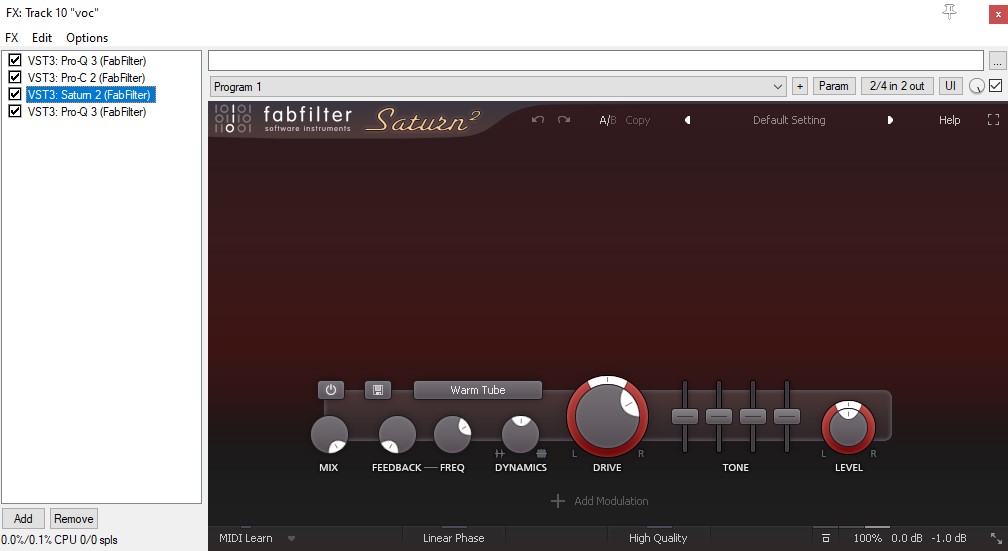Undo last change in Saturn 2

pyautogui.click(x=538, y=120)
